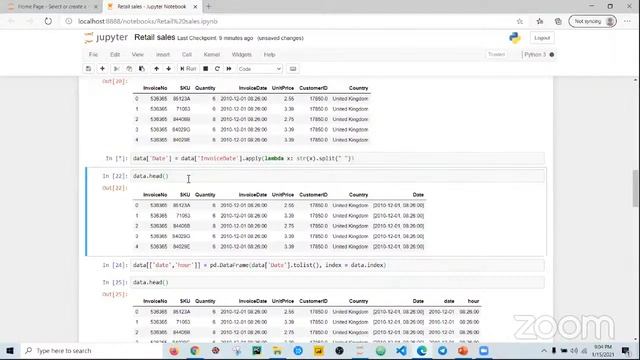Open PowerPoint from the taskbar

click(x=463, y=351)
